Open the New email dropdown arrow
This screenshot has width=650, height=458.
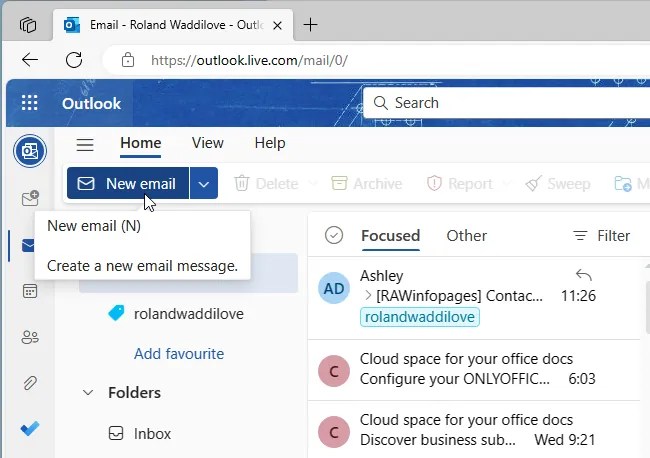pyautogui.click(x=204, y=183)
